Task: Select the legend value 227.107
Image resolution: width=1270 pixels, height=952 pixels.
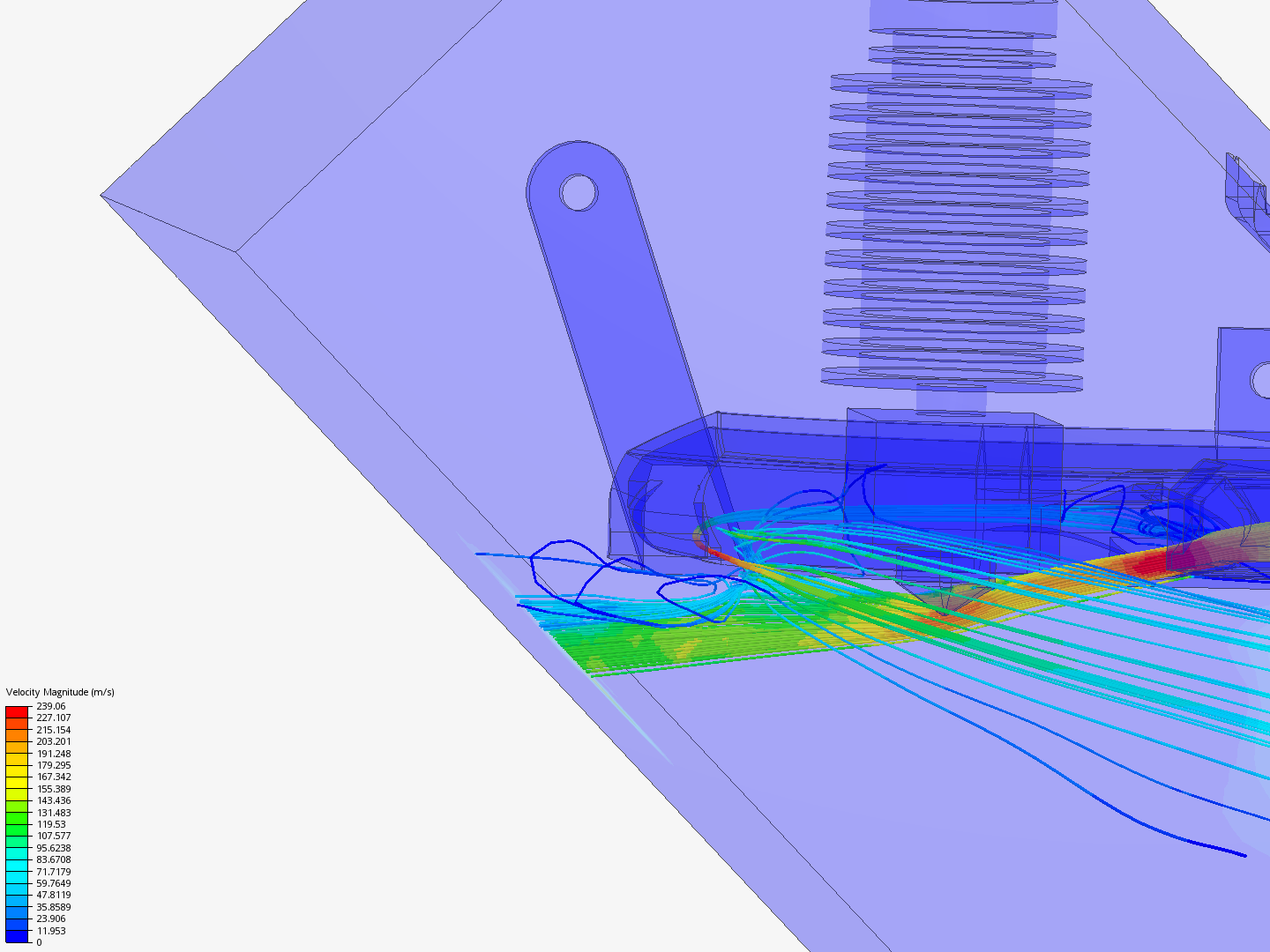Action: click(54, 718)
